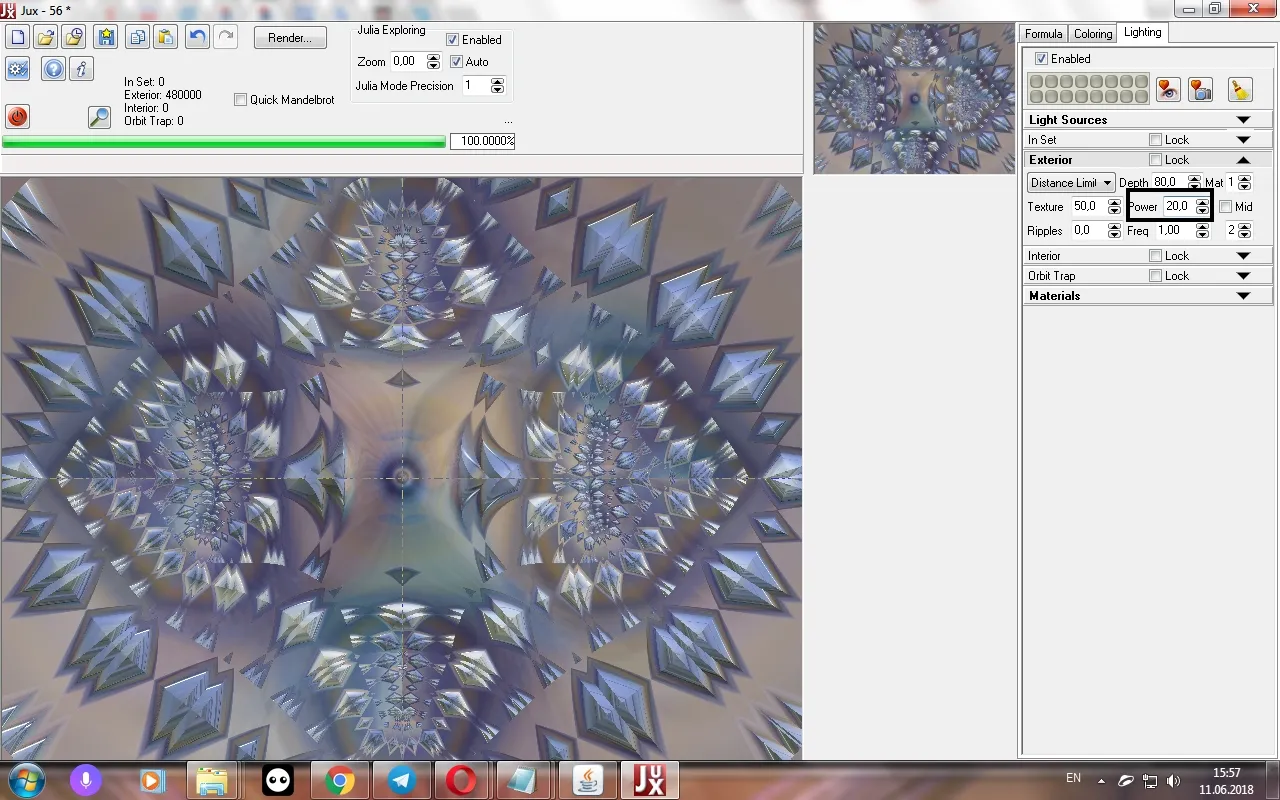Screen dimensions: 1280x800
Task: Create a new fractal with the blank page icon
Action: pos(17,38)
